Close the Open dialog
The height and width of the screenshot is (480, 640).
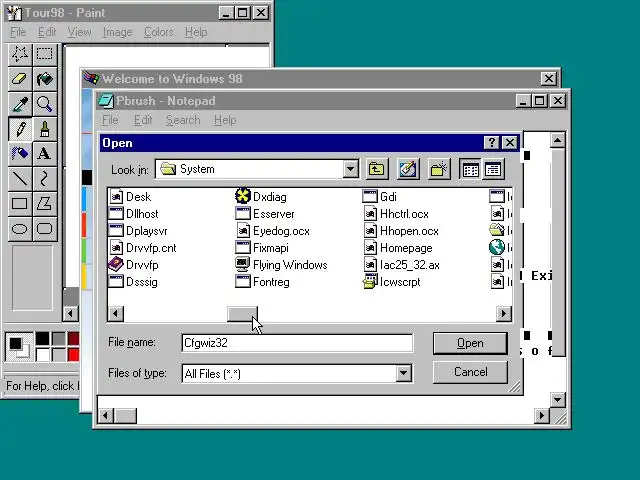(510, 142)
